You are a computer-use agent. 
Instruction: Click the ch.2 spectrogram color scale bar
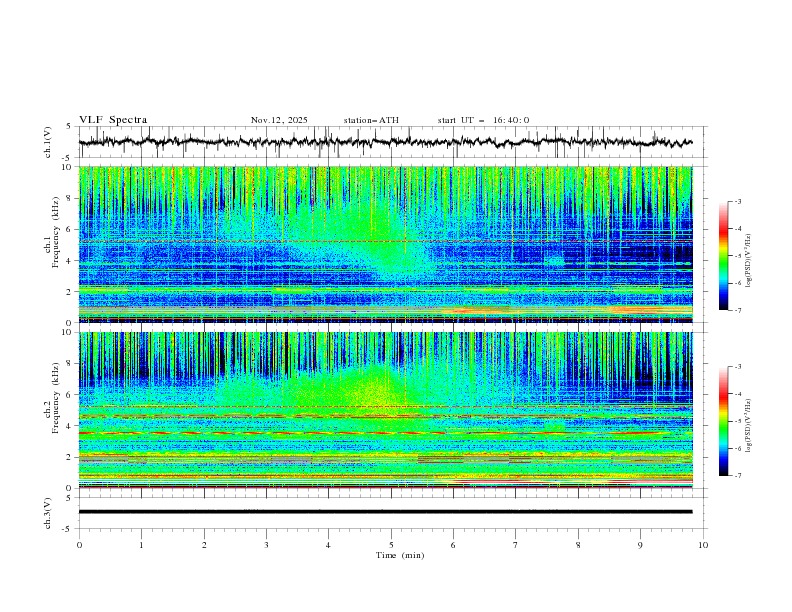(723, 421)
